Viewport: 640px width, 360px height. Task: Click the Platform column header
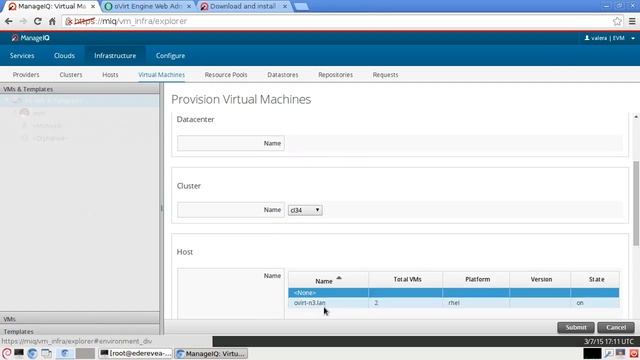[x=477, y=280]
